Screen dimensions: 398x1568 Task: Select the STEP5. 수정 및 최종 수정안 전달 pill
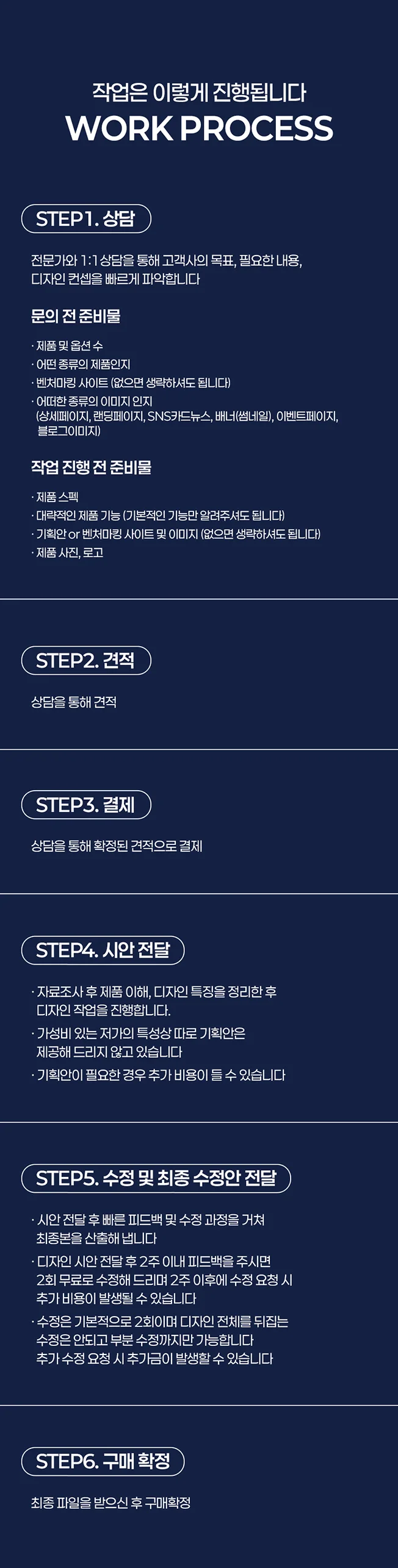click(x=156, y=1178)
